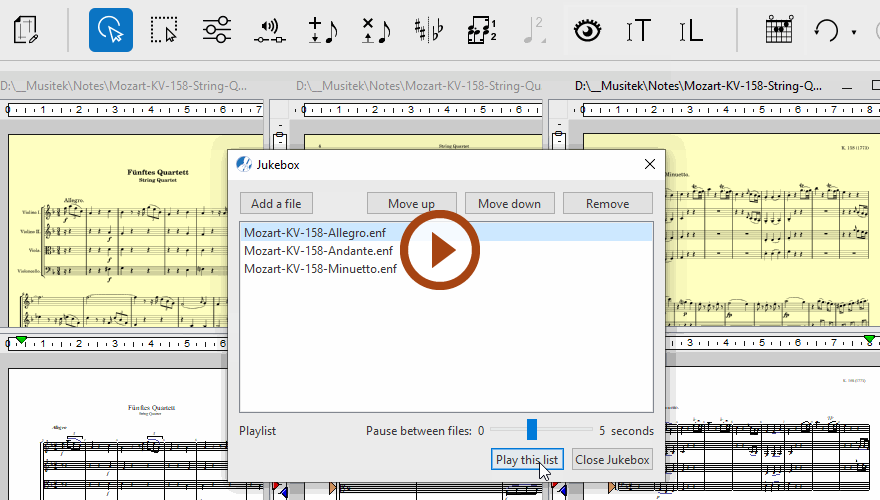Select the text insertion T tool
The width and height of the screenshot is (880, 500).
click(639, 30)
